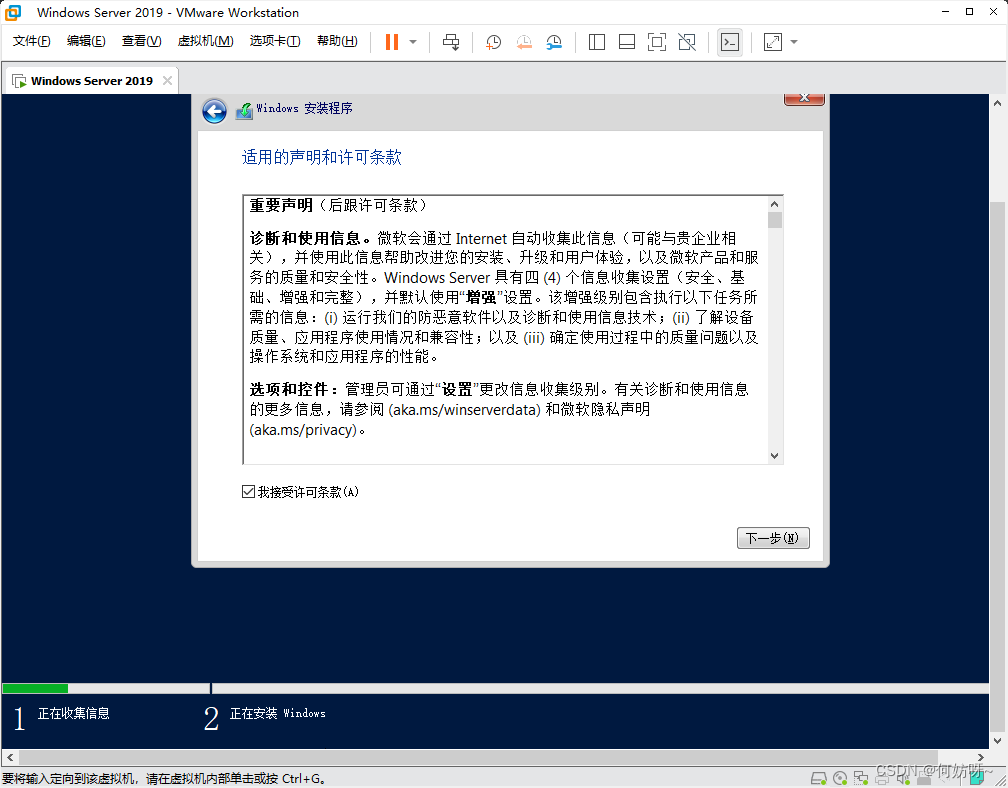Click step 2 正在安装 Windows label
The height and width of the screenshot is (788, 1008).
coord(278,713)
